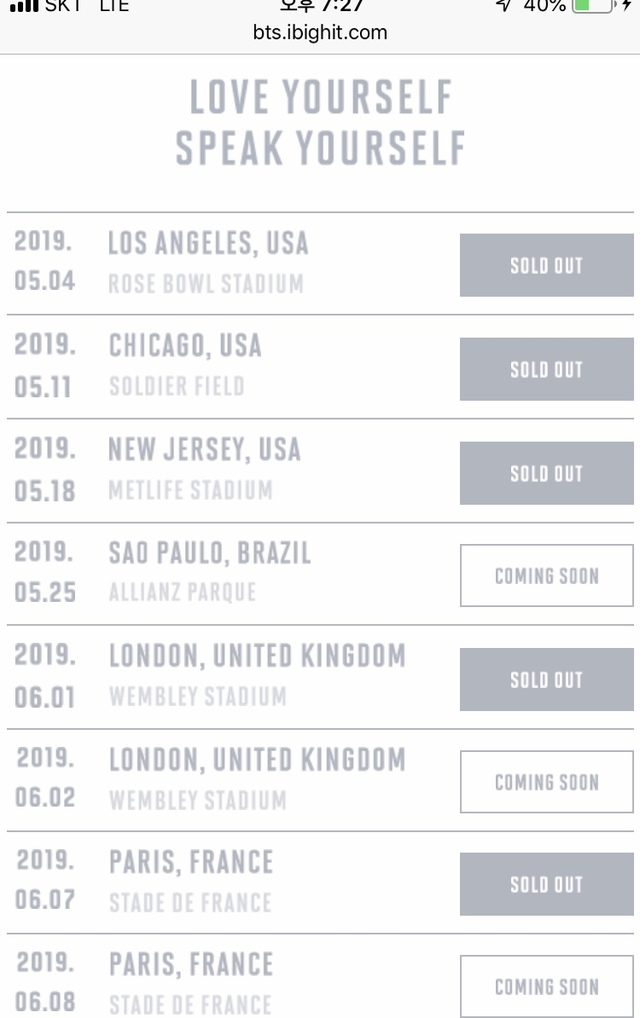
Task: Open COMING SOON for Paris 06.08 show
Action: tap(546, 987)
